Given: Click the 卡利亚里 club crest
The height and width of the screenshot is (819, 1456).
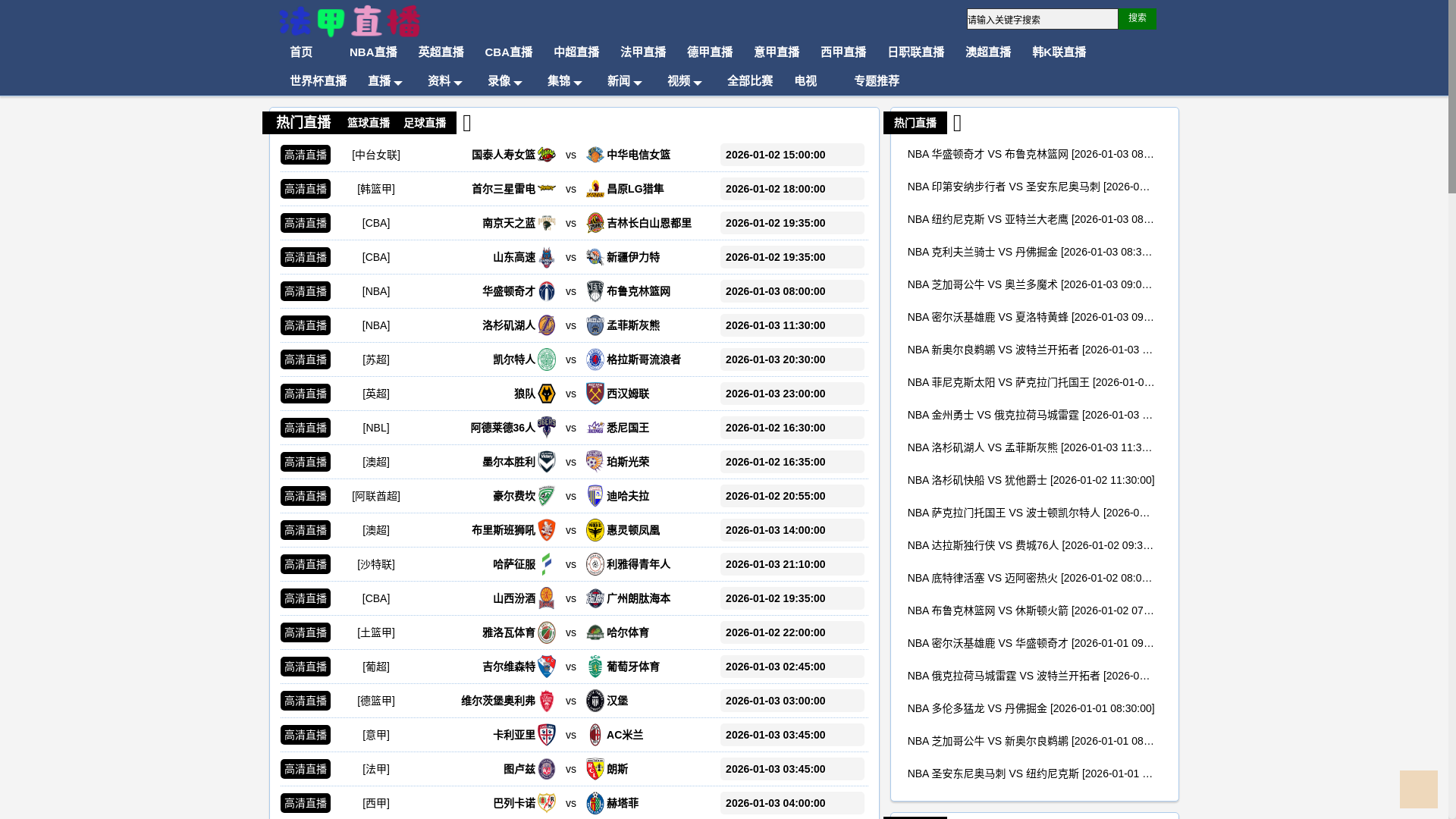Looking at the screenshot, I should pyautogui.click(x=547, y=735).
